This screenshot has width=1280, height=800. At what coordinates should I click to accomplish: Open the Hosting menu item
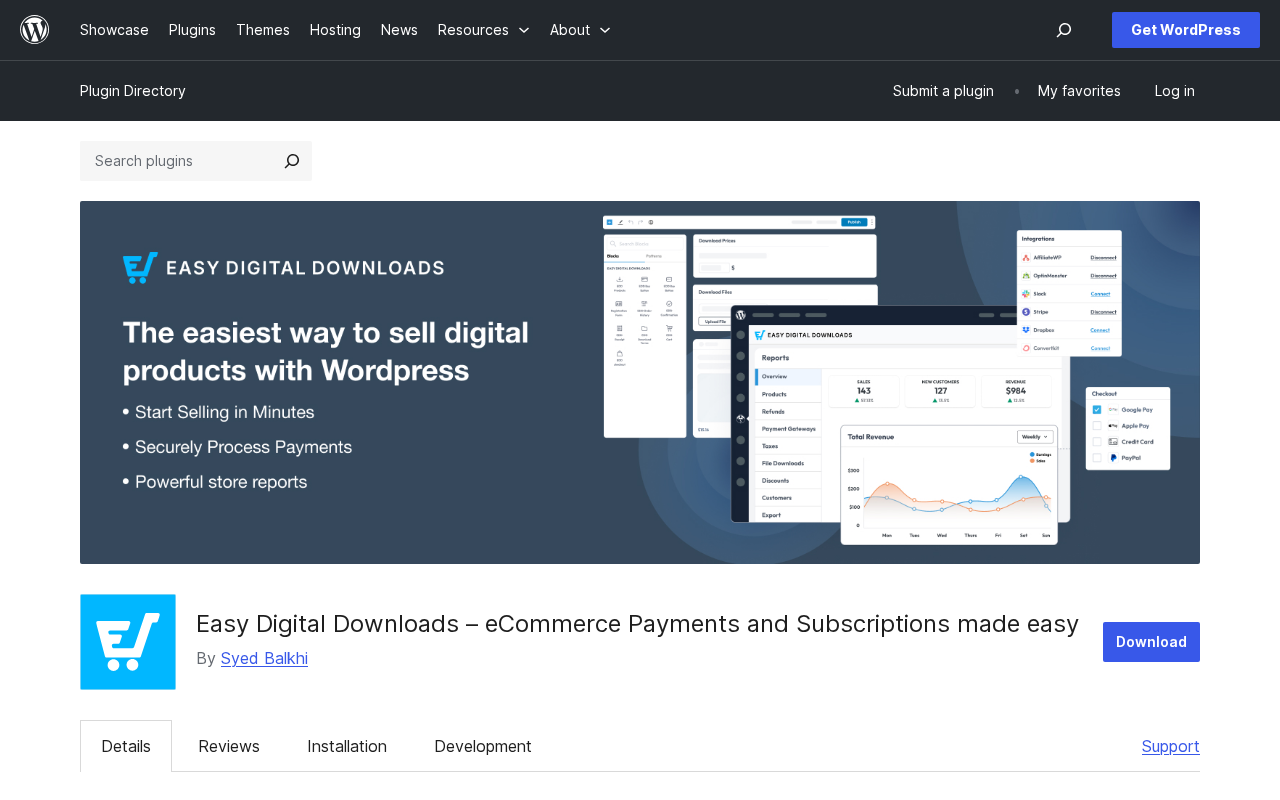pos(335,30)
